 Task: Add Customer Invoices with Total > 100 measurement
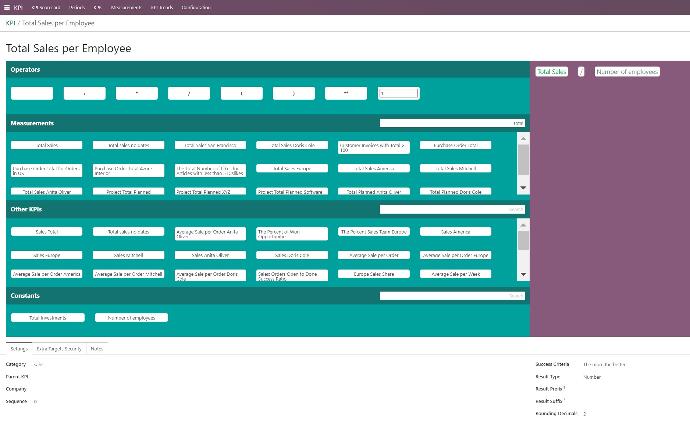(374, 147)
